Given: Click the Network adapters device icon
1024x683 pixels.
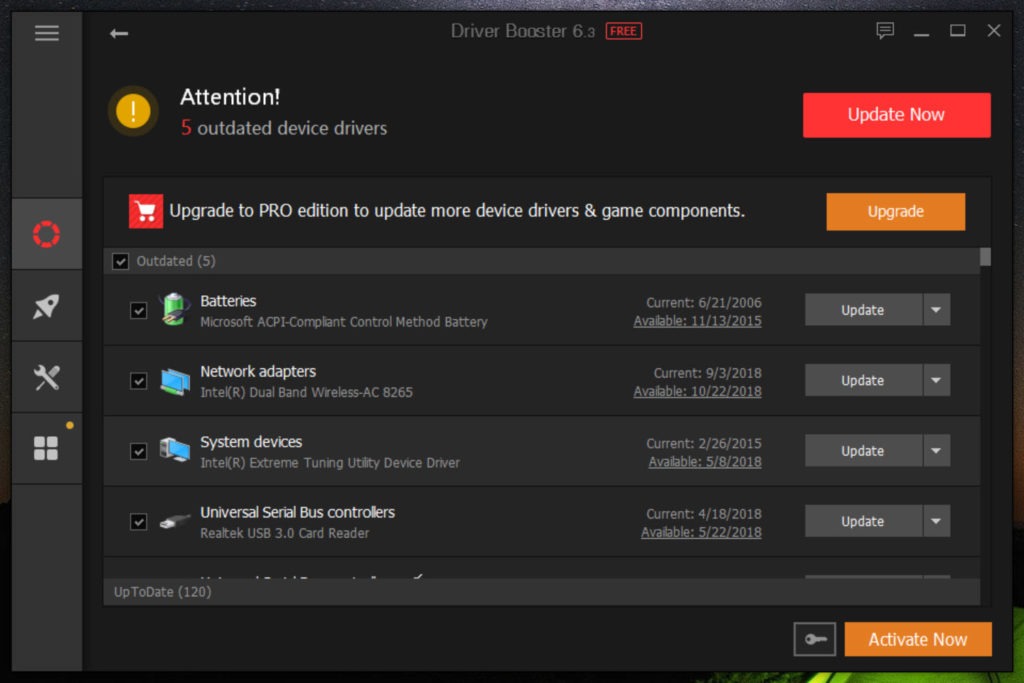Looking at the screenshot, I should pyautogui.click(x=175, y=381).
